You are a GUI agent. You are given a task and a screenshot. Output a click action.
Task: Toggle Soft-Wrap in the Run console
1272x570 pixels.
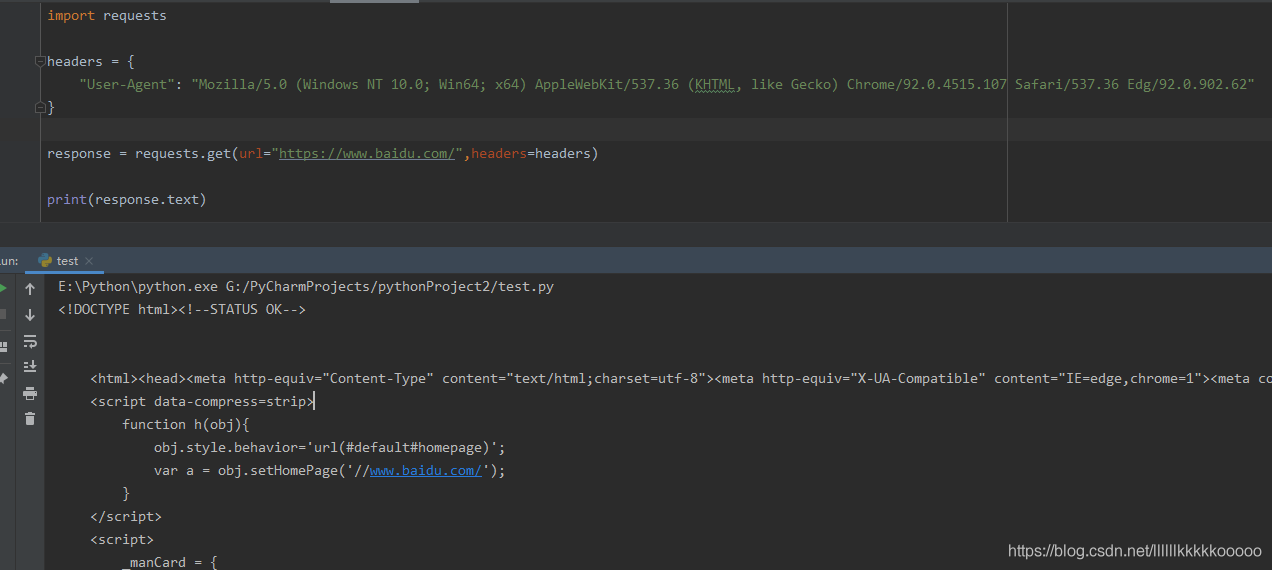point(30,341)
